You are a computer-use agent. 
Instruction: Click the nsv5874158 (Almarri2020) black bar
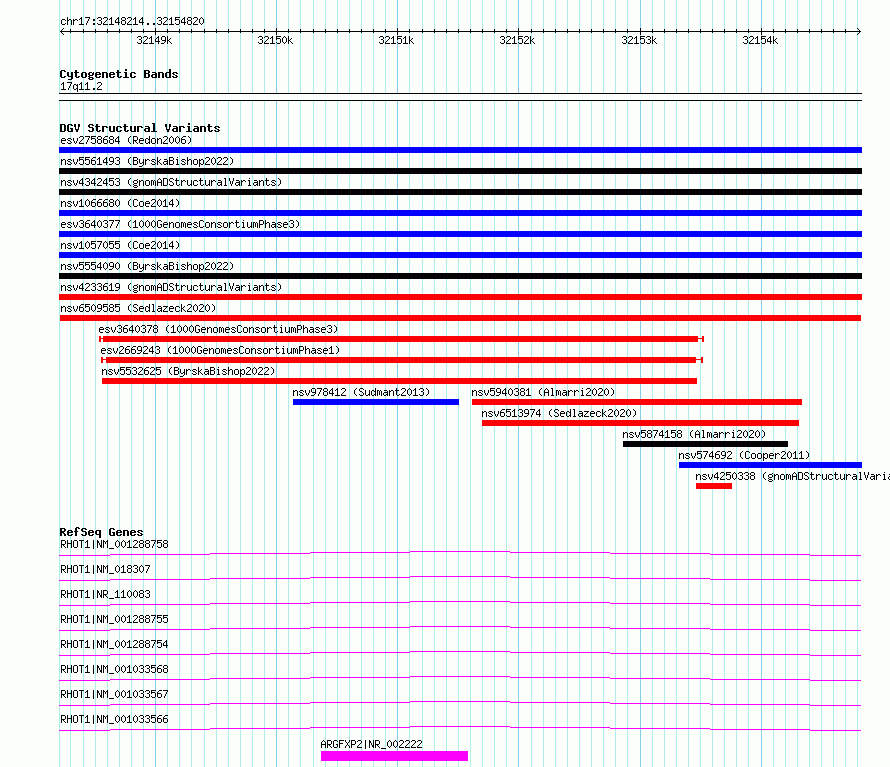click(705, 444)
